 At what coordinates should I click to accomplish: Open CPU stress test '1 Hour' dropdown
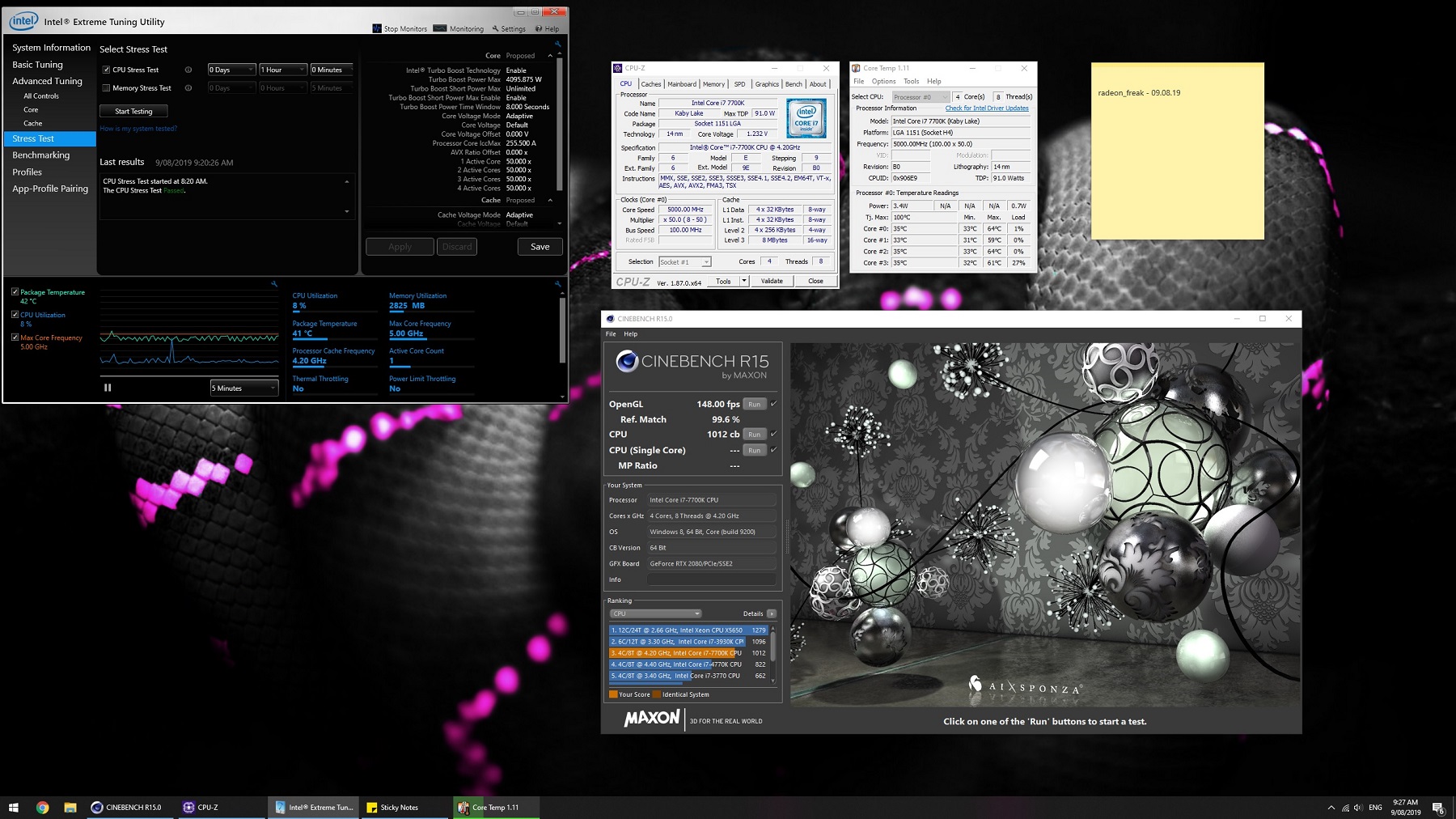283,70
